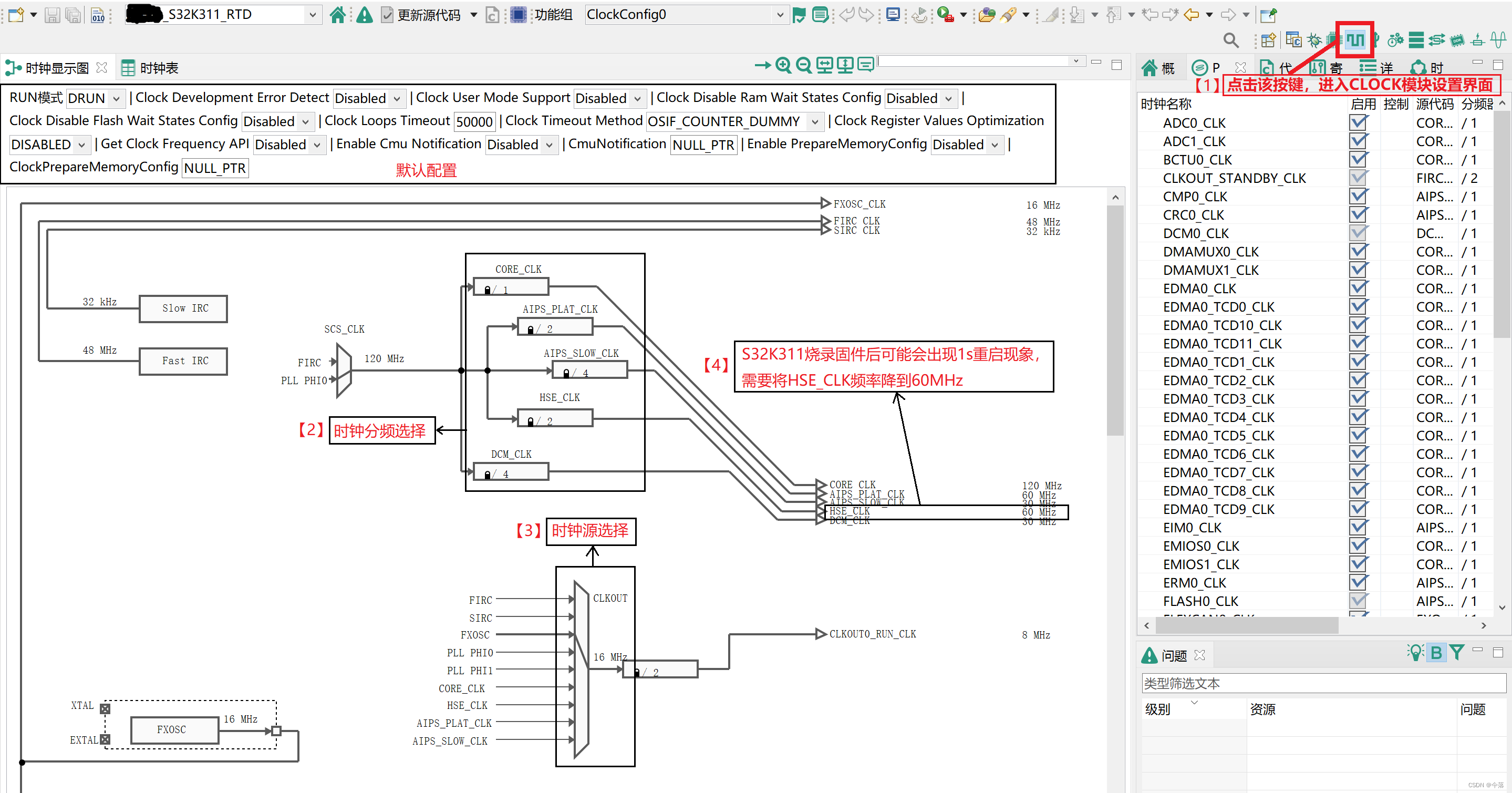The height and width of the screenshot is (793, 1512).
Task: Disable the ADC0_CLK checkbox
Action: 1359,122
